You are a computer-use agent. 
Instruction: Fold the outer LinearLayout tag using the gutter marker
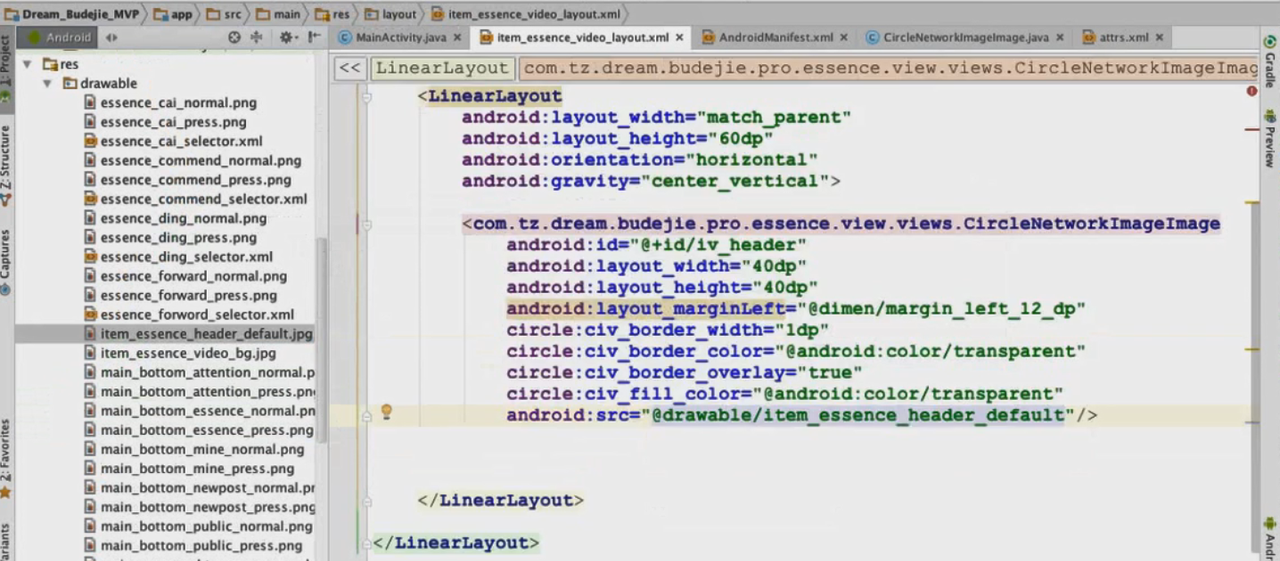click(x=366, y=97)
